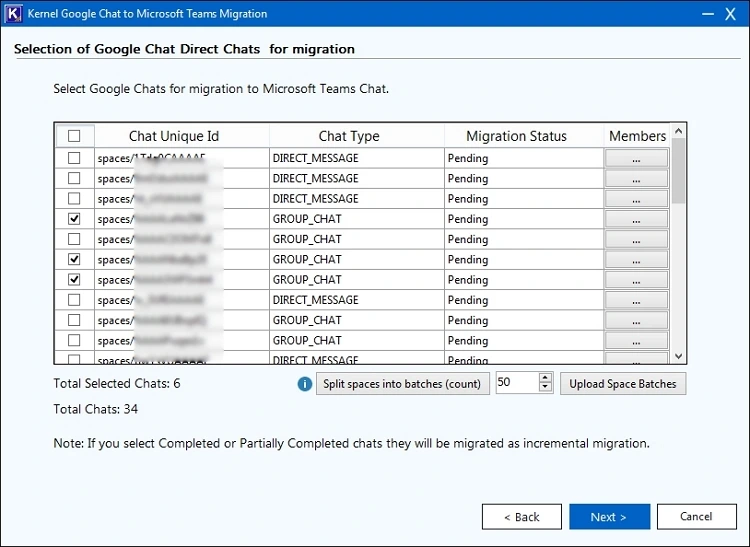The width and height of the screenshot is (750, 547).
Task: Click the blue info icon beside Split spaces
Action: [305, 383]
